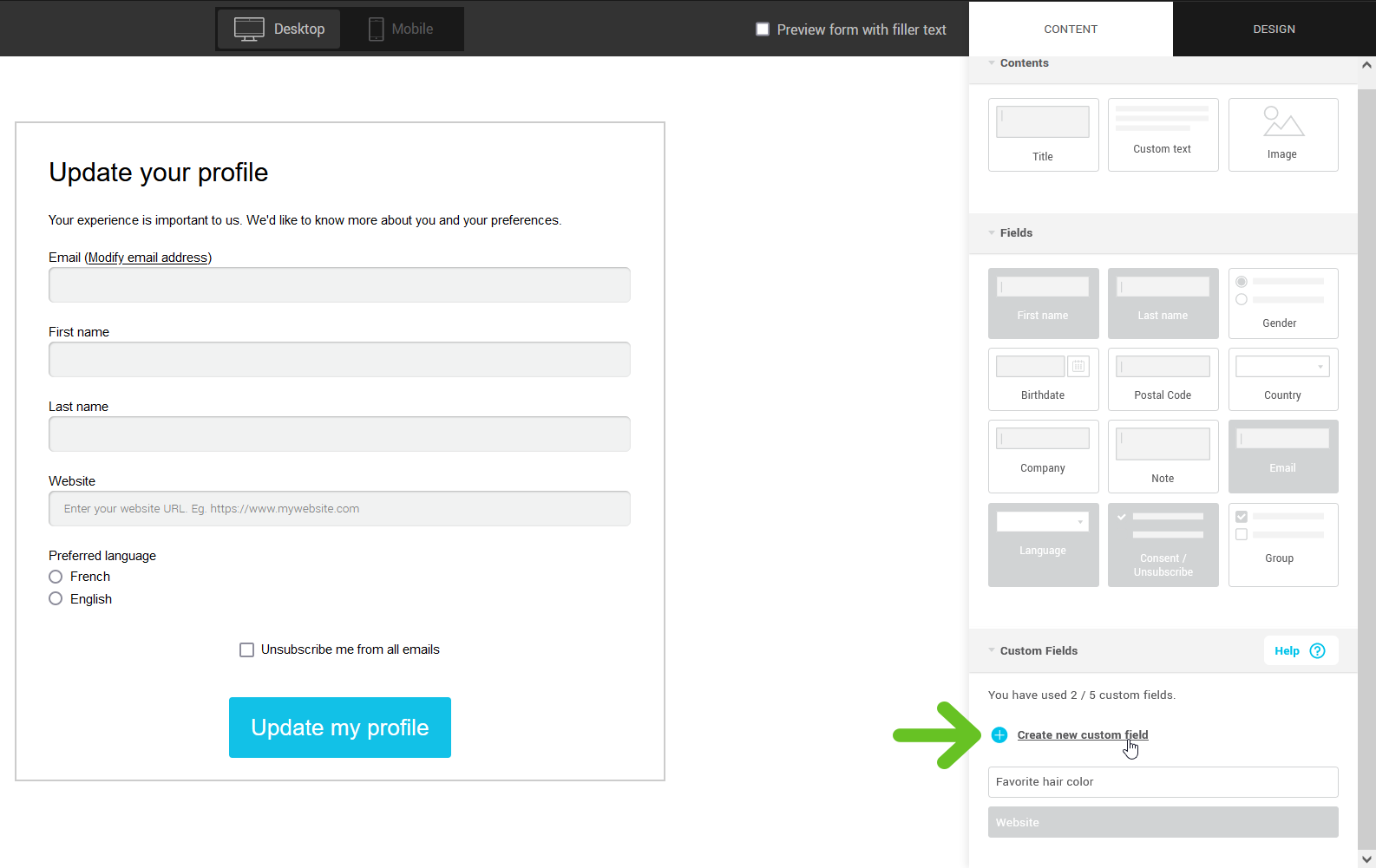This screenshot has width=1376, height=868.
Task: Select the Website custom field
Action: coord(1163,822)
